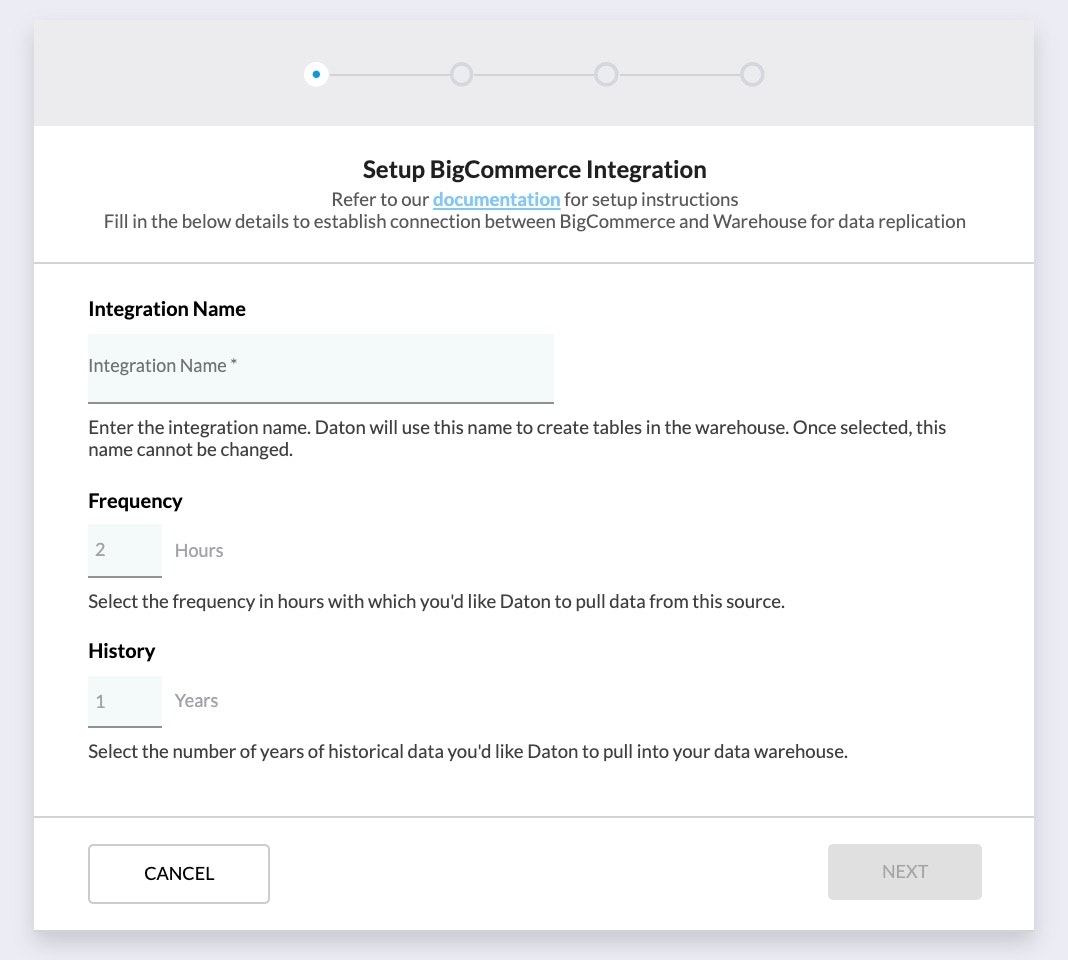The height and width of the screenshot is (960, 1068).
Task: Click the Frequency section label
Action: pyautogui.click(x=135, y=501)
